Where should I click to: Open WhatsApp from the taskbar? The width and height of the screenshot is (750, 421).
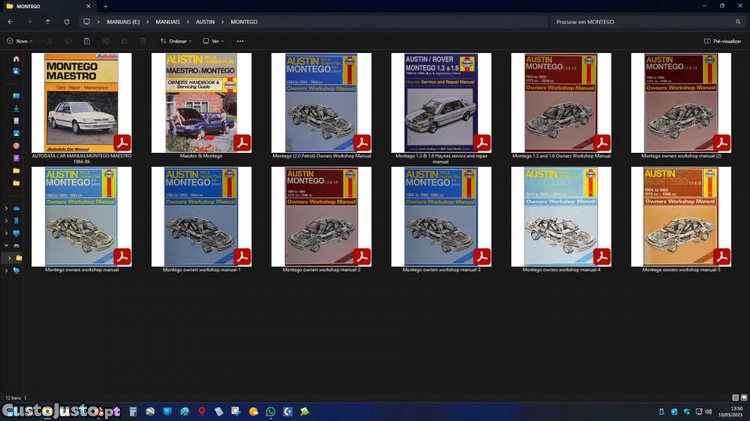pos(270,411)
